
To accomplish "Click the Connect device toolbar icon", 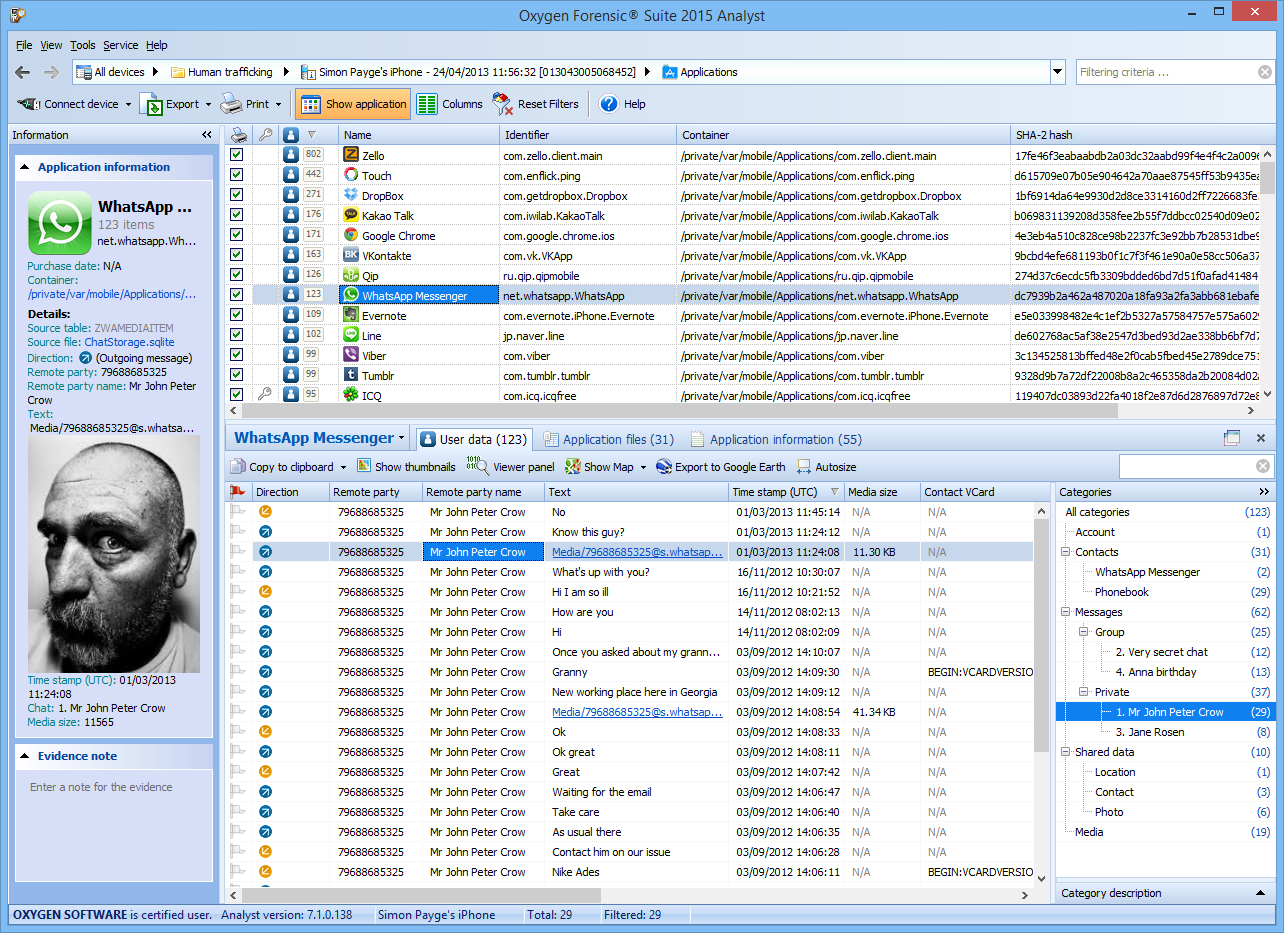I will pos(29,104).
